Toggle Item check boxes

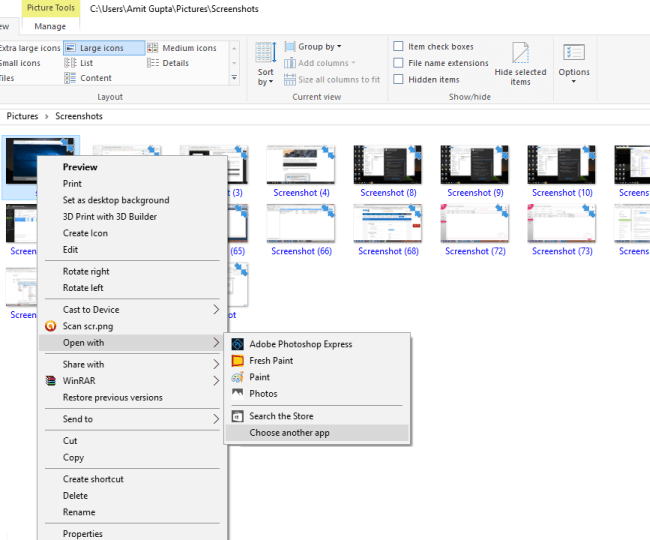pyautogui.click(x=398, y=46)
